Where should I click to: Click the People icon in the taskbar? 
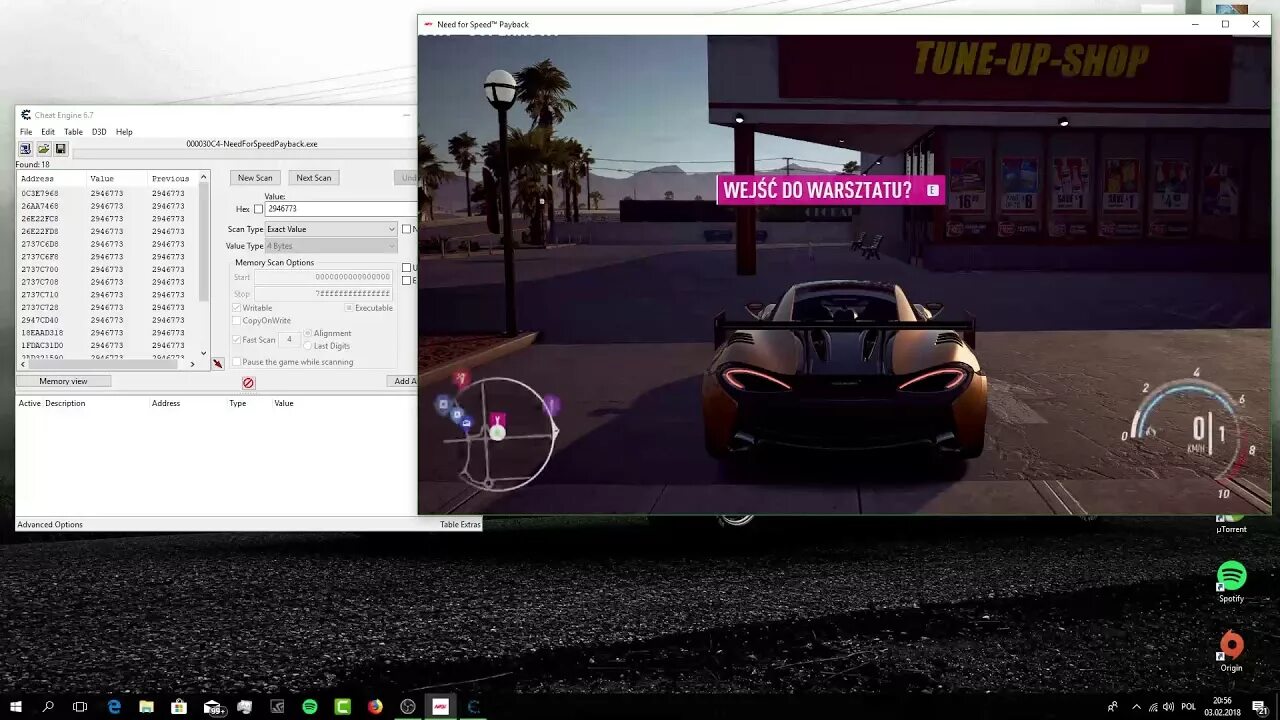click(x=1112, y=706)
